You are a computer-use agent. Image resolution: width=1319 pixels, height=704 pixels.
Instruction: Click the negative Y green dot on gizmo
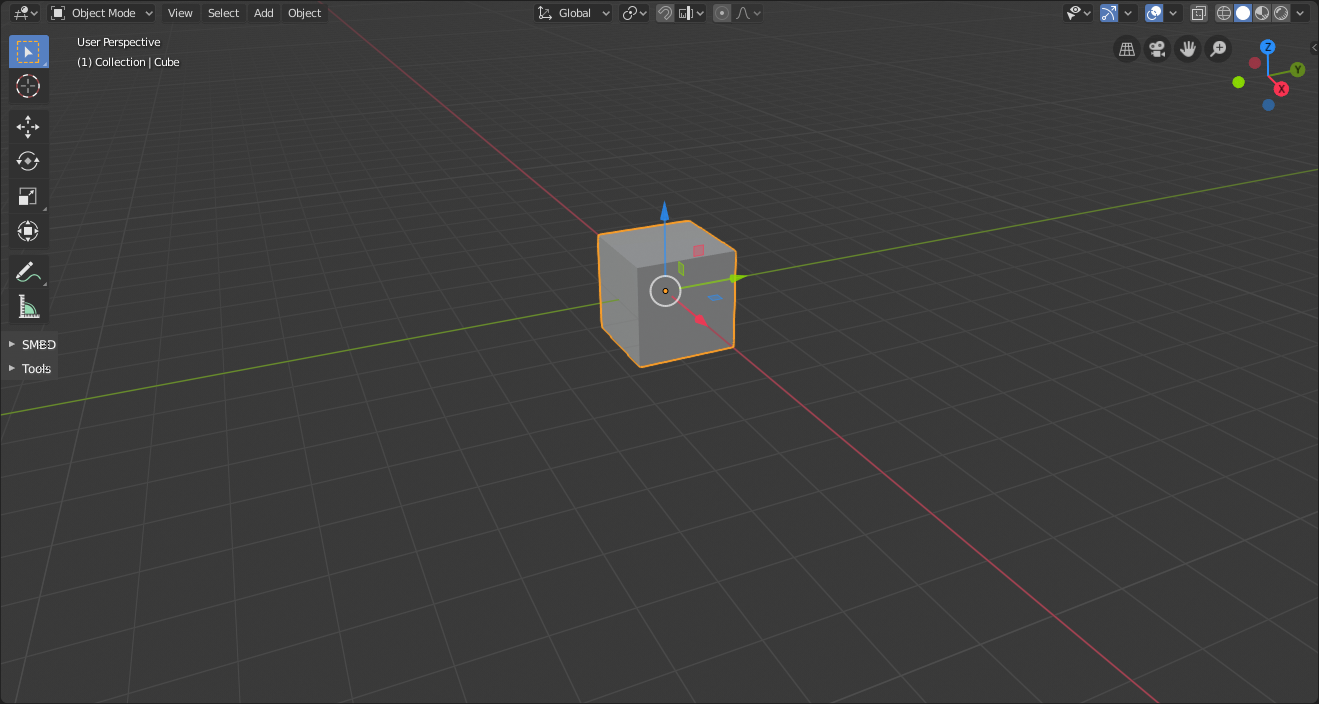pyautogui.click(x=1238, y=82)
